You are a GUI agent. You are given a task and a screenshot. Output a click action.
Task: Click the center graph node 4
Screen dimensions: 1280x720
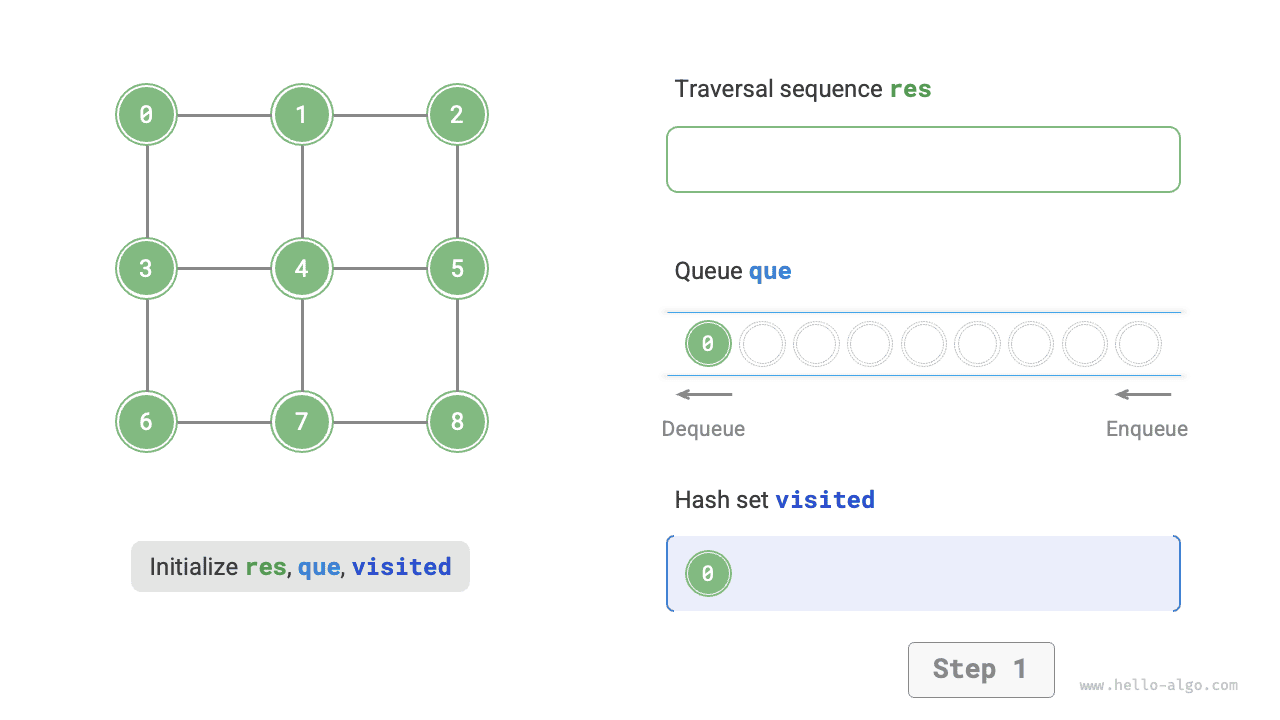301,268
